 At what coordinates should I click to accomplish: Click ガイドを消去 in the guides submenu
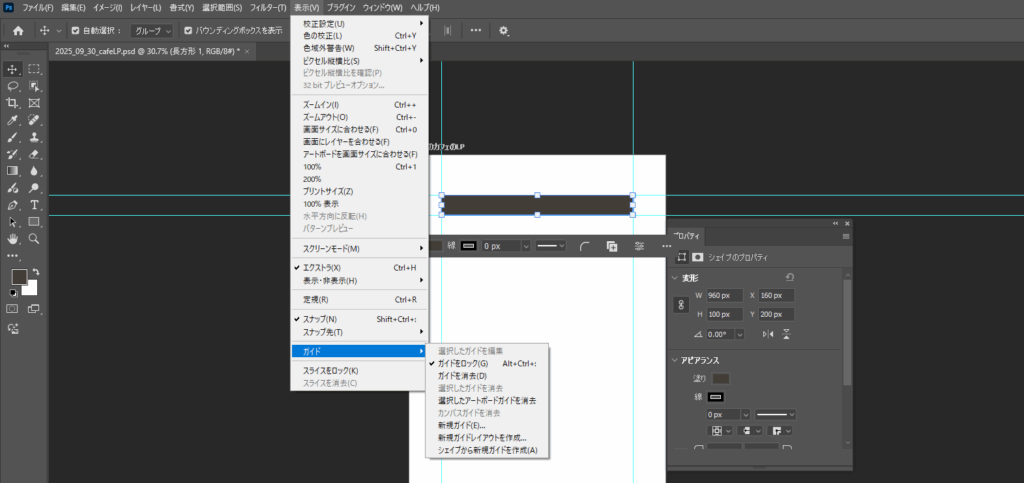point(462,376)
